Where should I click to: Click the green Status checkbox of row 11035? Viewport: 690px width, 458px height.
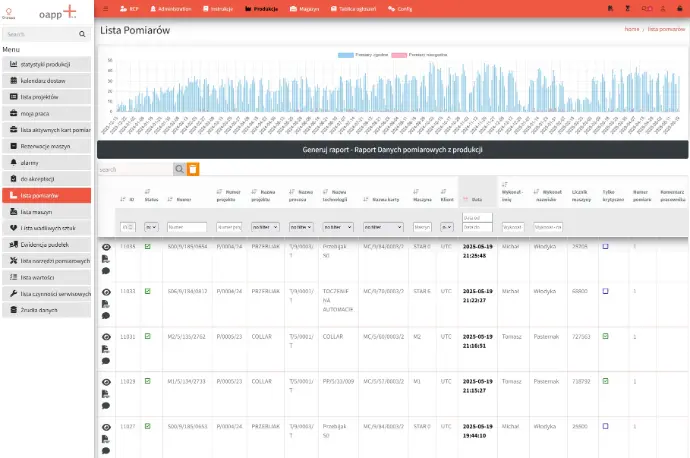(x=148, y=246)
